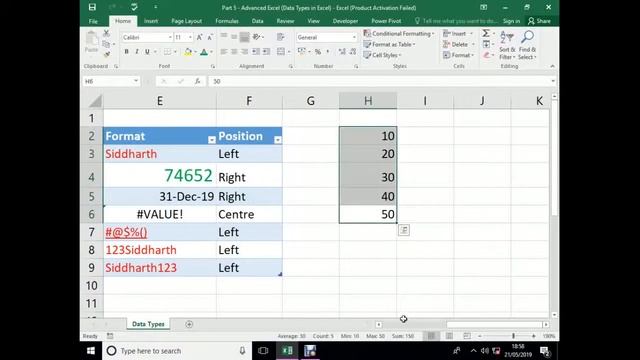Viewport: 640px width, 360px height.
Task: Click the Name Box showing H6
Action: [x=111, y=81]
